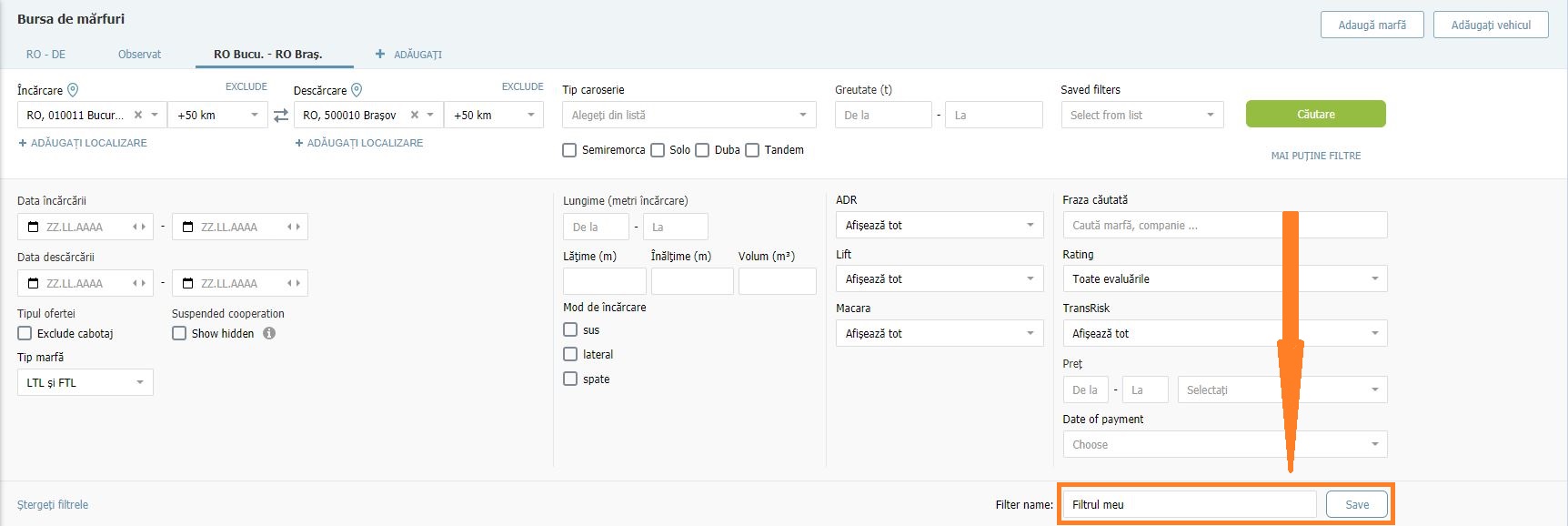Open the Tip caroserie dropdown

click(x=689, y=115)
